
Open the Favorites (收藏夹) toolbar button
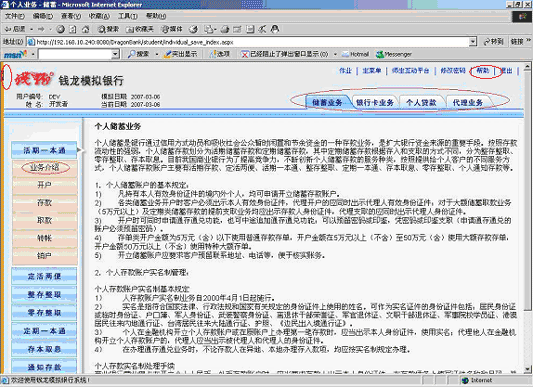coord(140,29)
